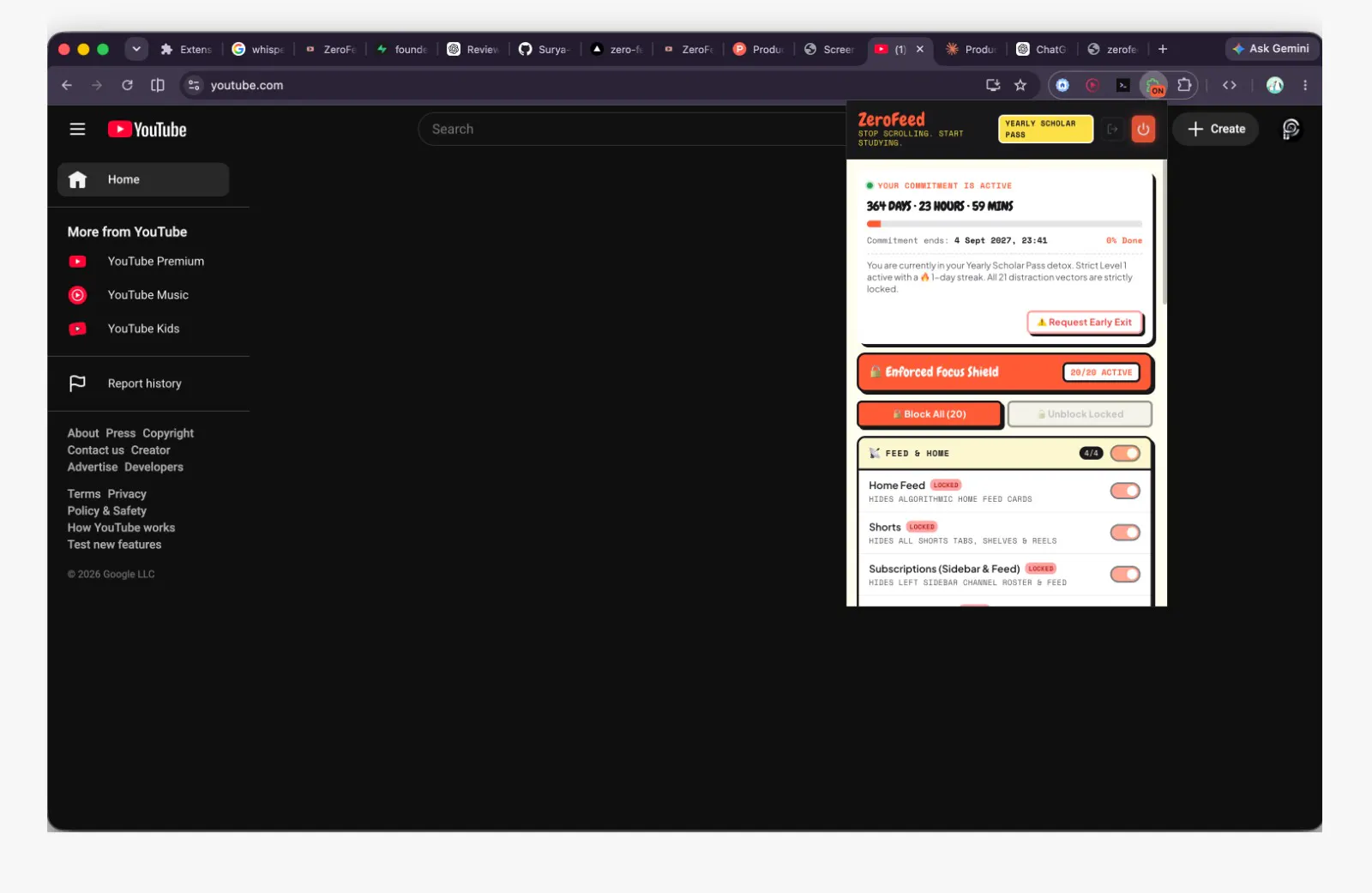Click the Contact us footer link

point(96,450)
